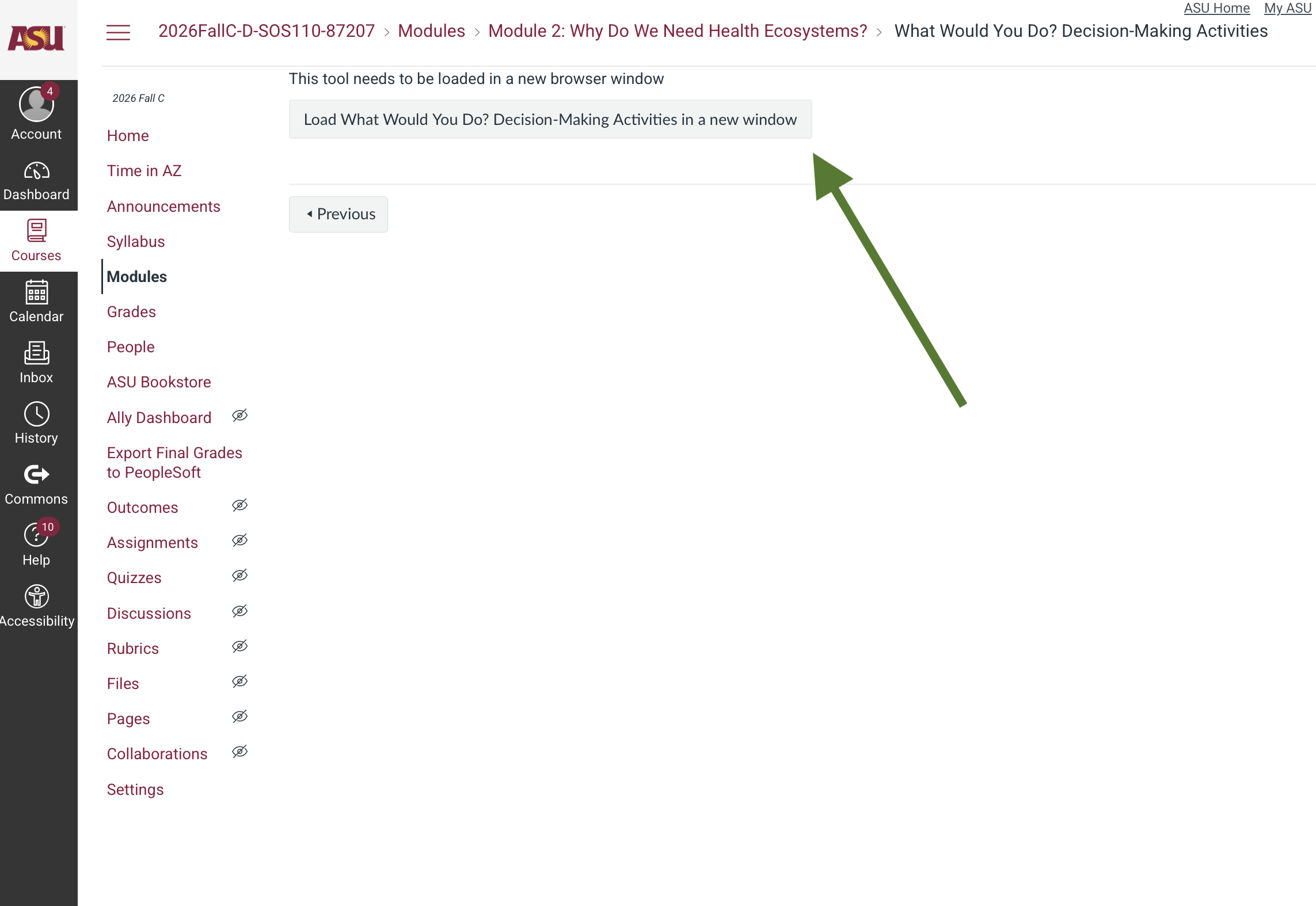Click the hidden-eye icon beside Quizzes
Viewport: 1316px width, 906px height.
240,576
